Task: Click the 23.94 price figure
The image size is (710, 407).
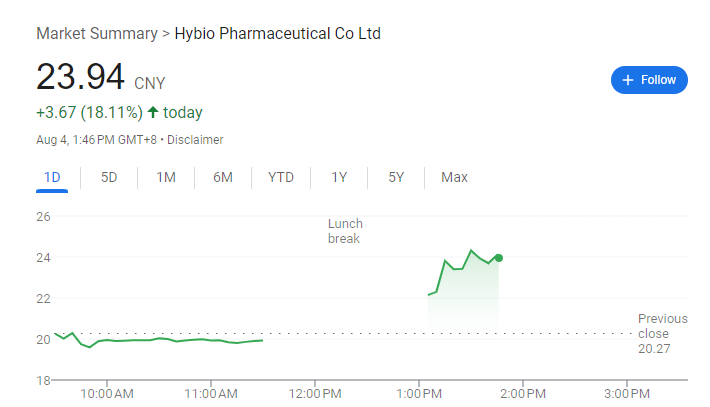Action: point(80,78)
